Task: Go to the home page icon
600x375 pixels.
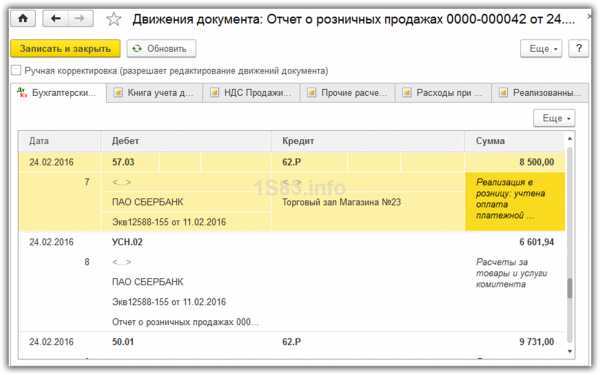Action: 23,18
